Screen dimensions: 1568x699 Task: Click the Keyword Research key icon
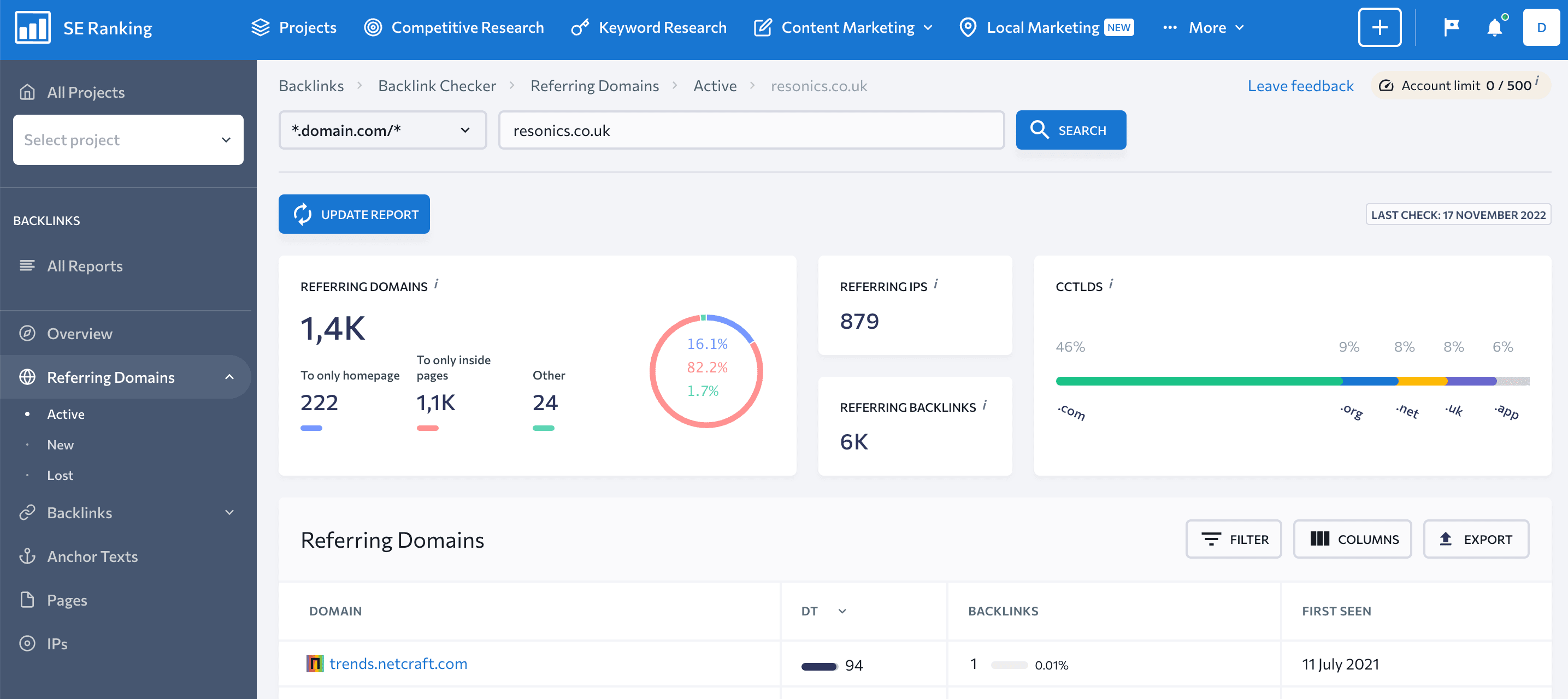580,27
